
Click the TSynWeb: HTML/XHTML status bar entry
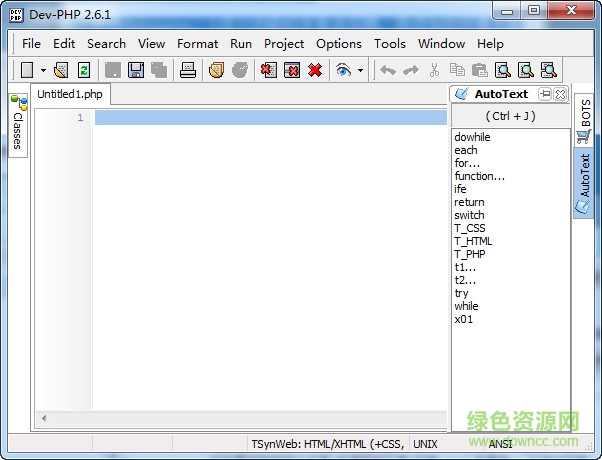point(328,444)
